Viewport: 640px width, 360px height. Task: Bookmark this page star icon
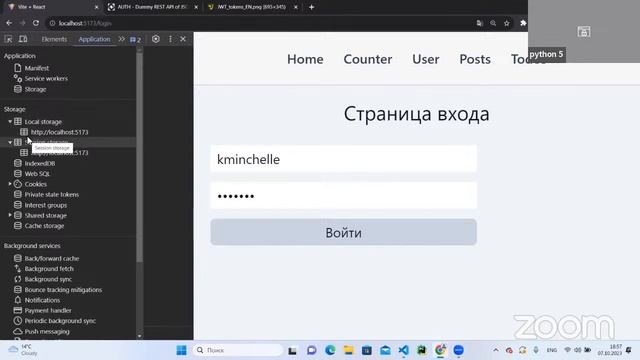coord(507,23)
